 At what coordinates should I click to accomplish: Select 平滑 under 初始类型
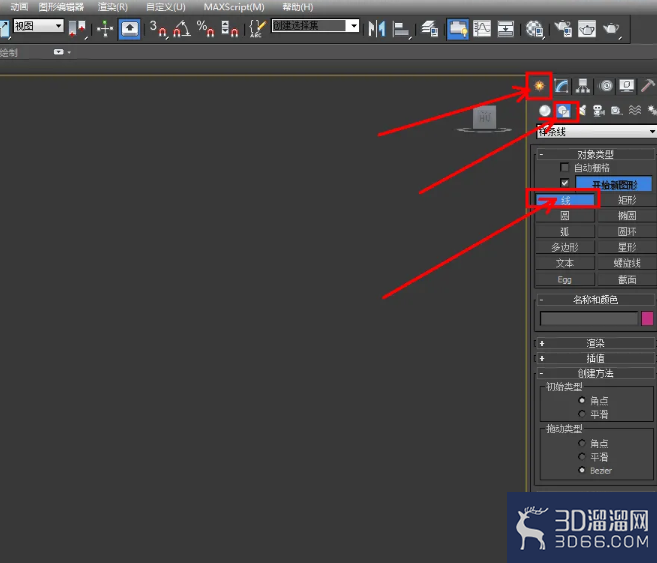click(x=582, y=414)
